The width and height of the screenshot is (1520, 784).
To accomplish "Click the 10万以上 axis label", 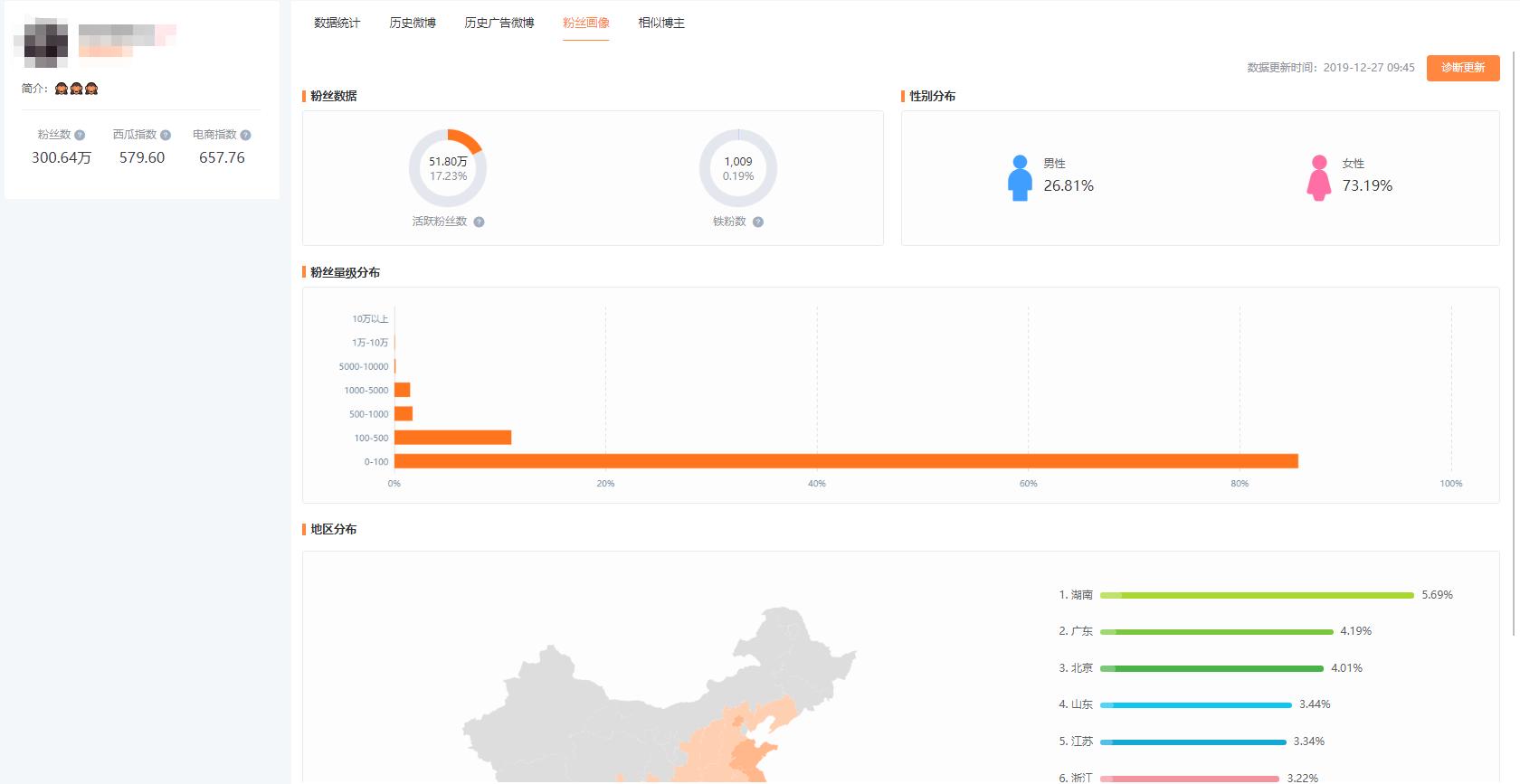I will (370, 319).
